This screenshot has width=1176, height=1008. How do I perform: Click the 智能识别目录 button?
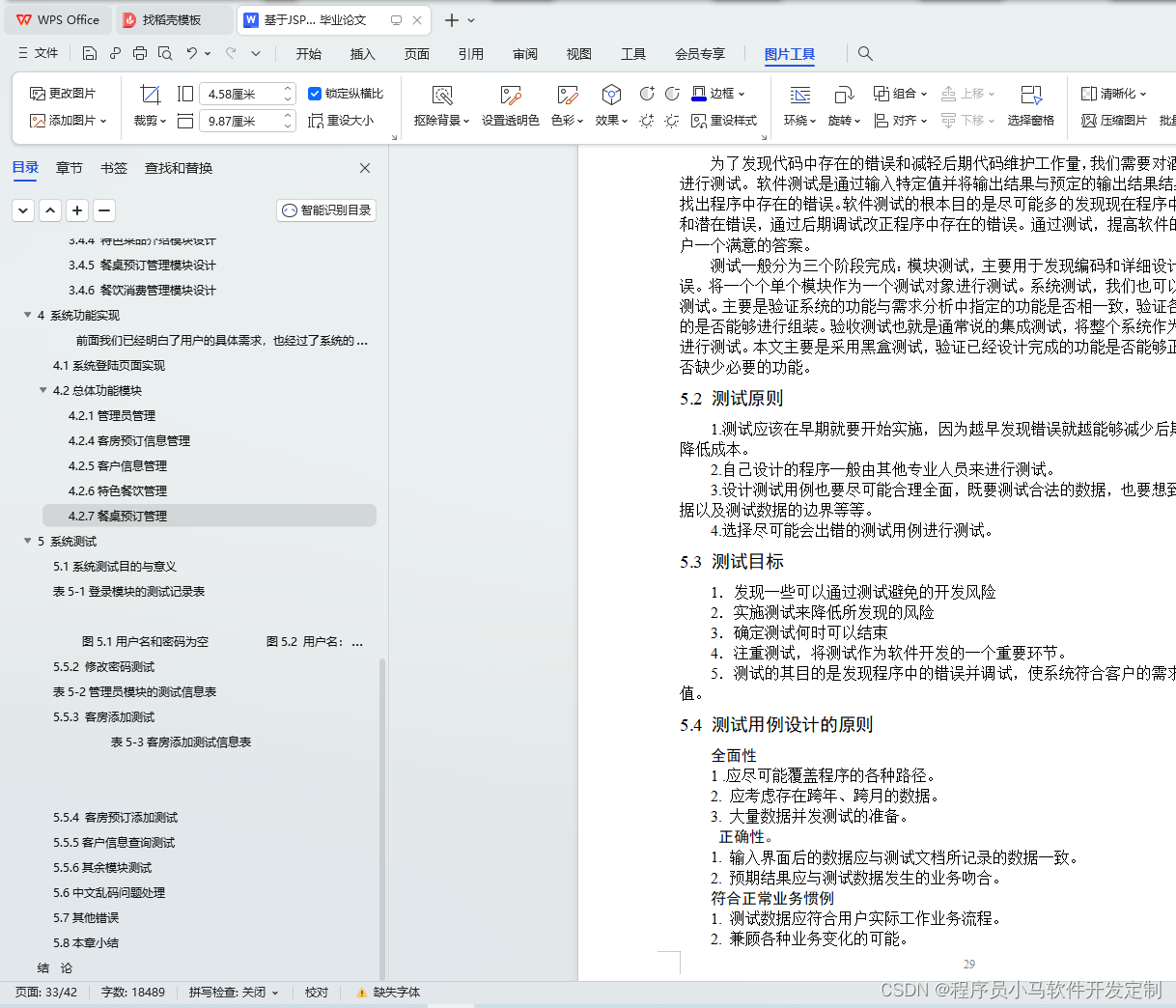325,210
